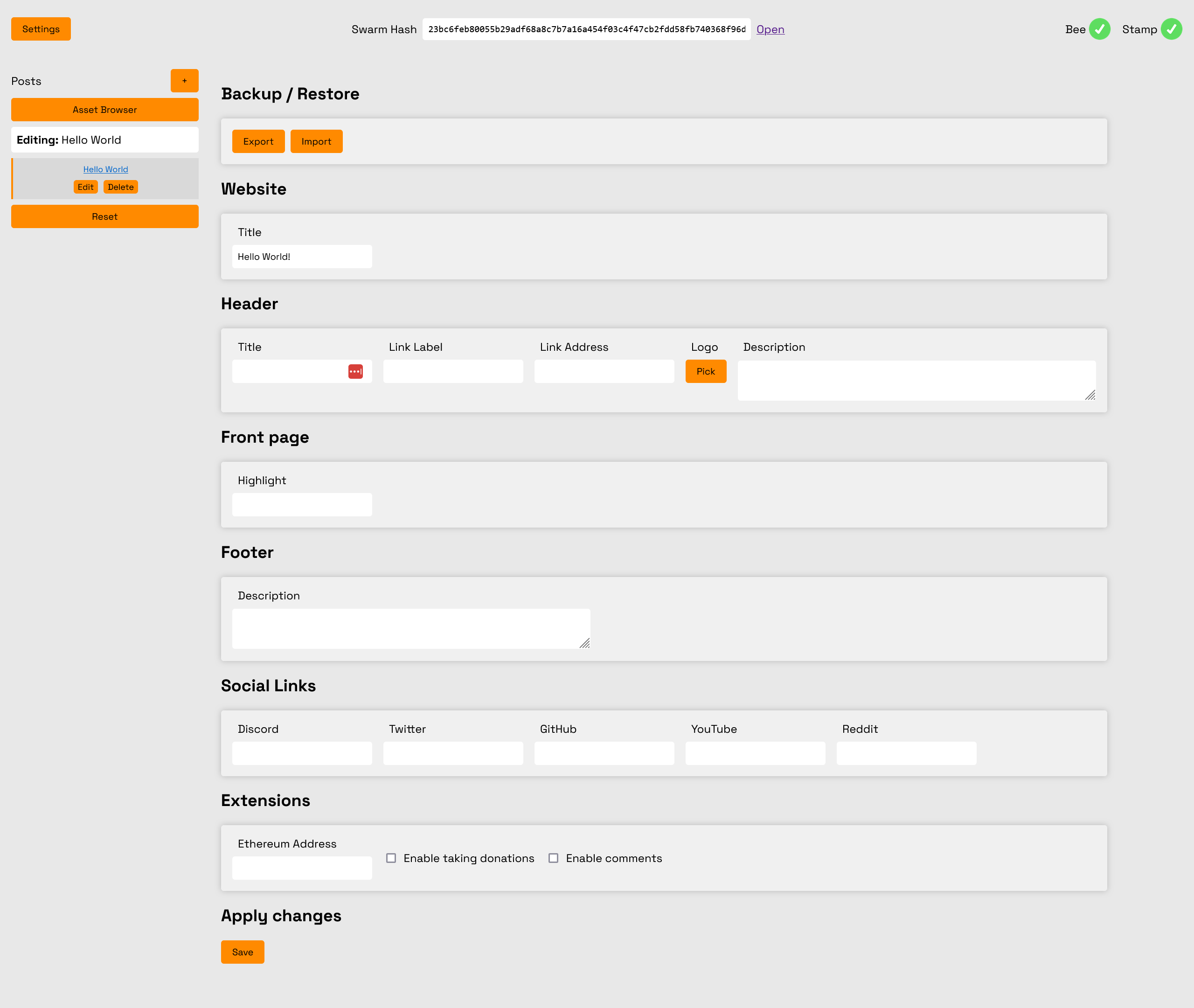Pick a logo for the header
This screenshot has width=1194, height=1008.
click(705, 371)
